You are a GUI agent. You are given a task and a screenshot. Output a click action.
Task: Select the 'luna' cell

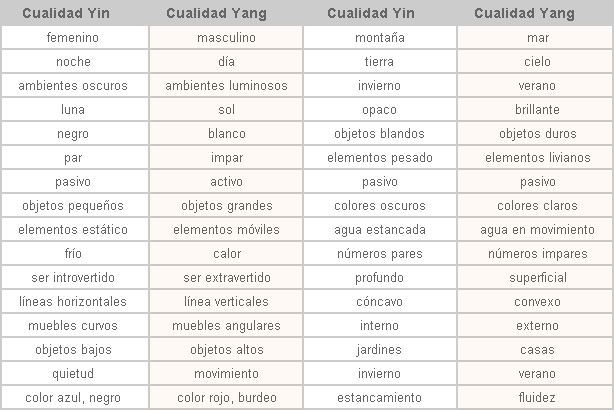point(73,110)
